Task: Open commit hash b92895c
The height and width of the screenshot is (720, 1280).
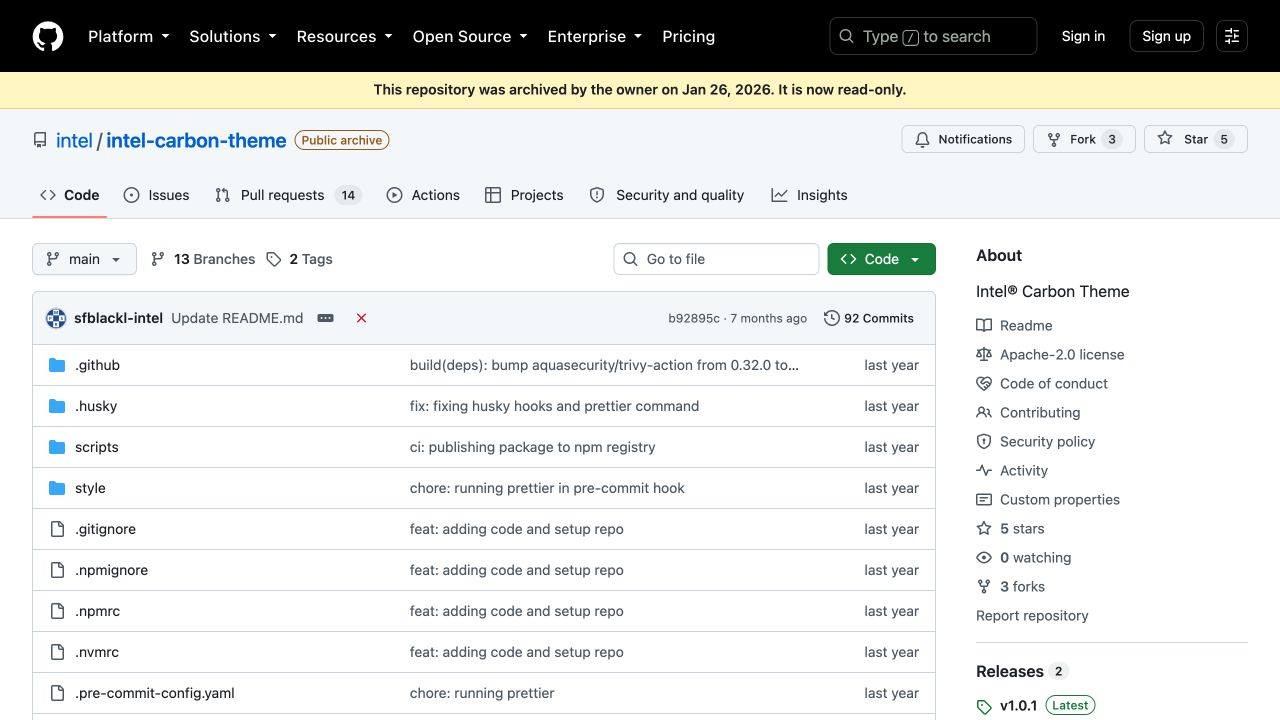Action: pos(694,318)
